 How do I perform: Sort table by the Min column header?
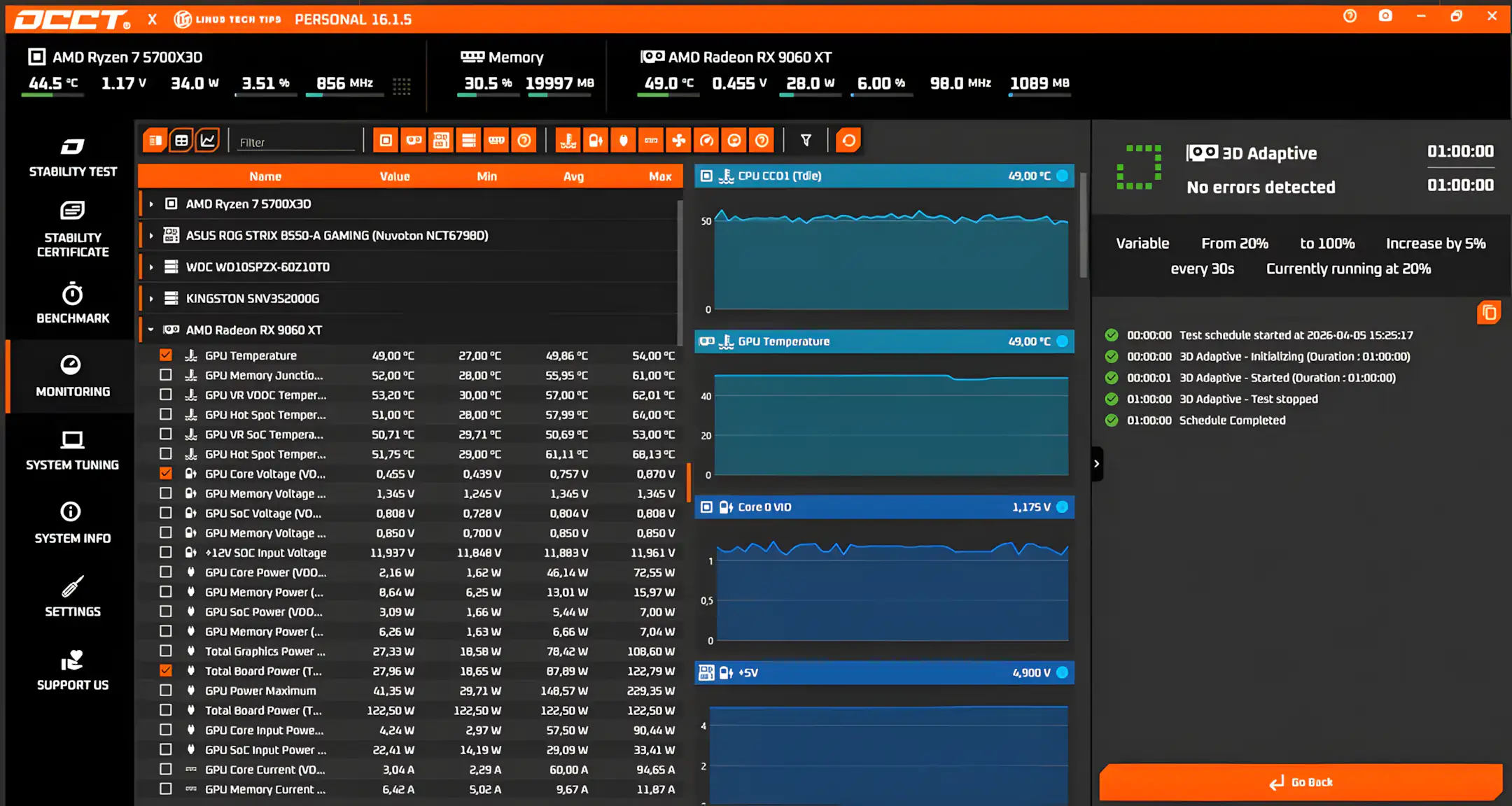pyautogui.click(x=487, y=177)
